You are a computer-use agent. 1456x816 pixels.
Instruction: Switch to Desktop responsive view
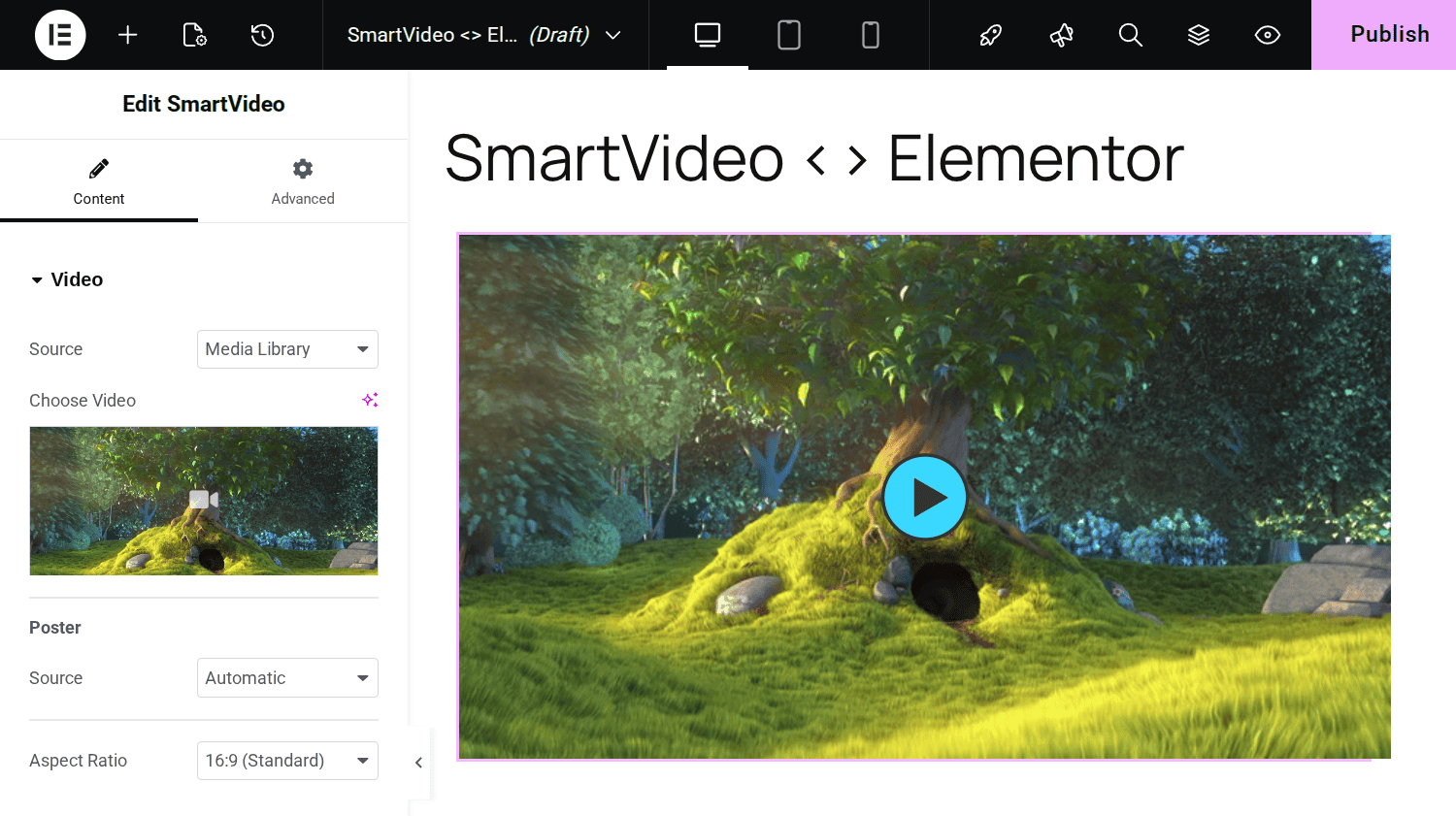point(707,35)
